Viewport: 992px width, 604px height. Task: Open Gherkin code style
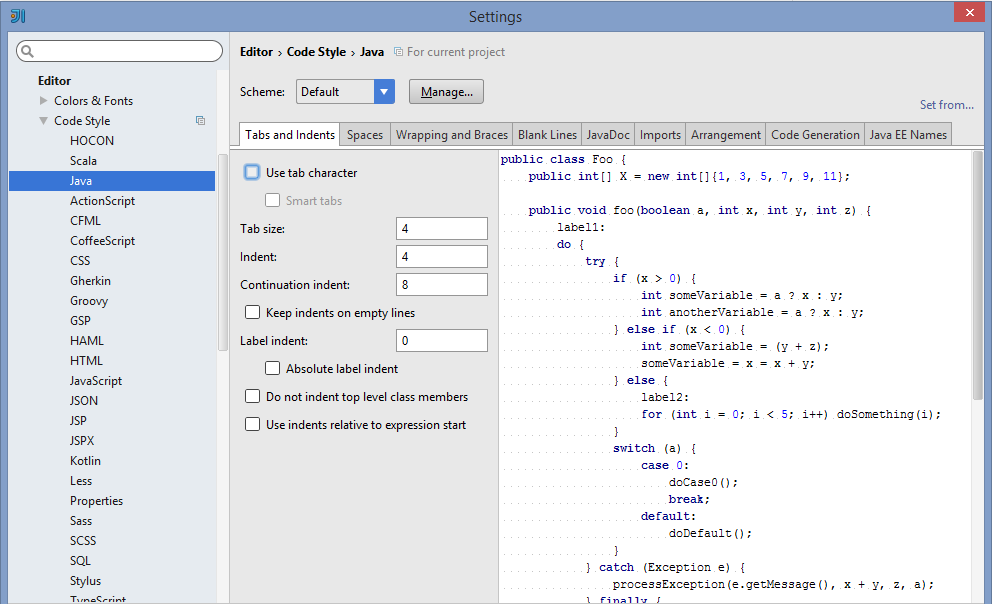[90, 281]
